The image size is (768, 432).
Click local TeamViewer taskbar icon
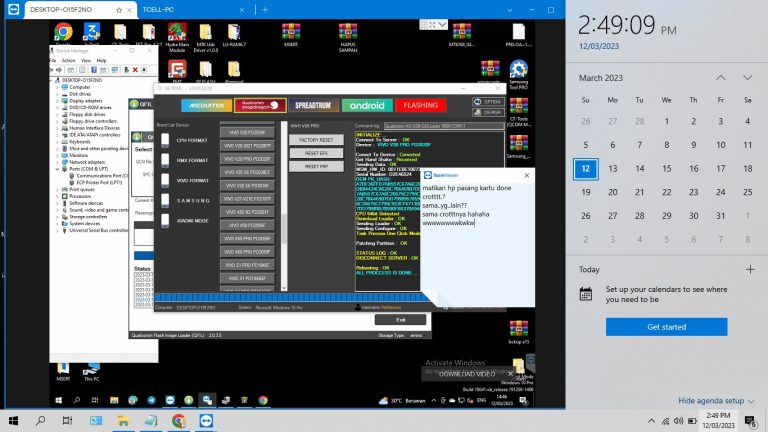pyautogui.click(x=206, y=421)
